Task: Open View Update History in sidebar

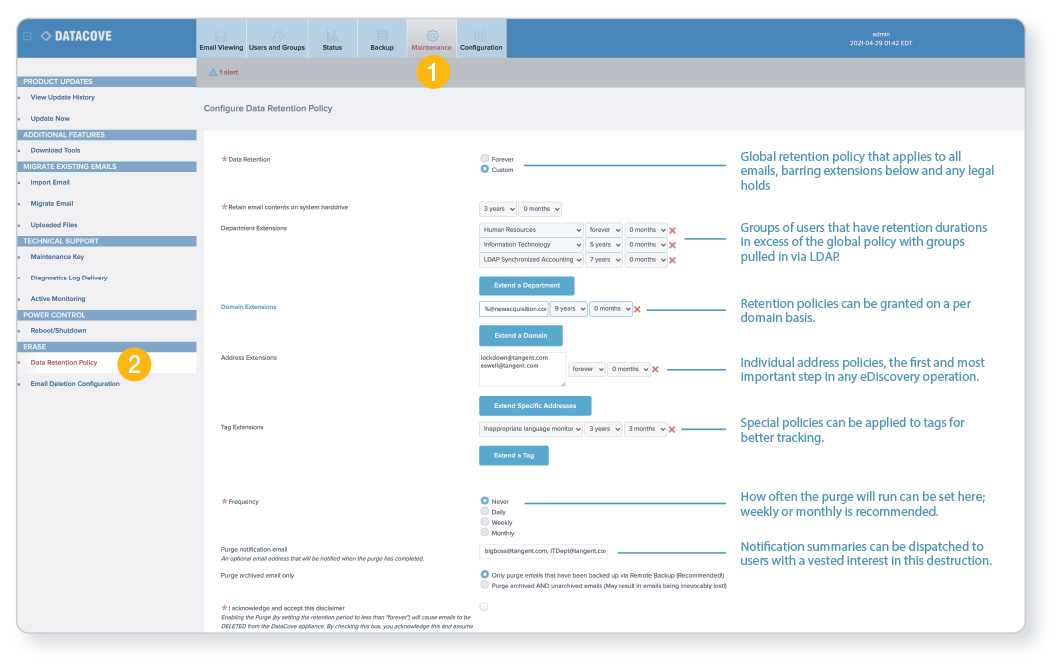Action: 63,98
